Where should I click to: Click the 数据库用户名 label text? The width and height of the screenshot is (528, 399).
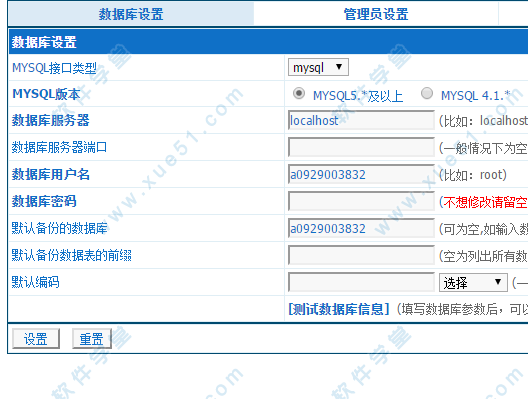click(51, 174)
